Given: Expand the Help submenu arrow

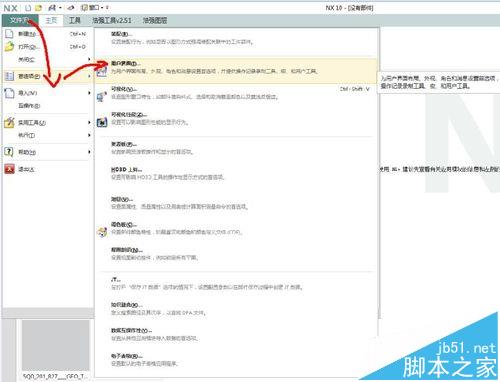Looking at the screenshot, I should click(89, 152).
